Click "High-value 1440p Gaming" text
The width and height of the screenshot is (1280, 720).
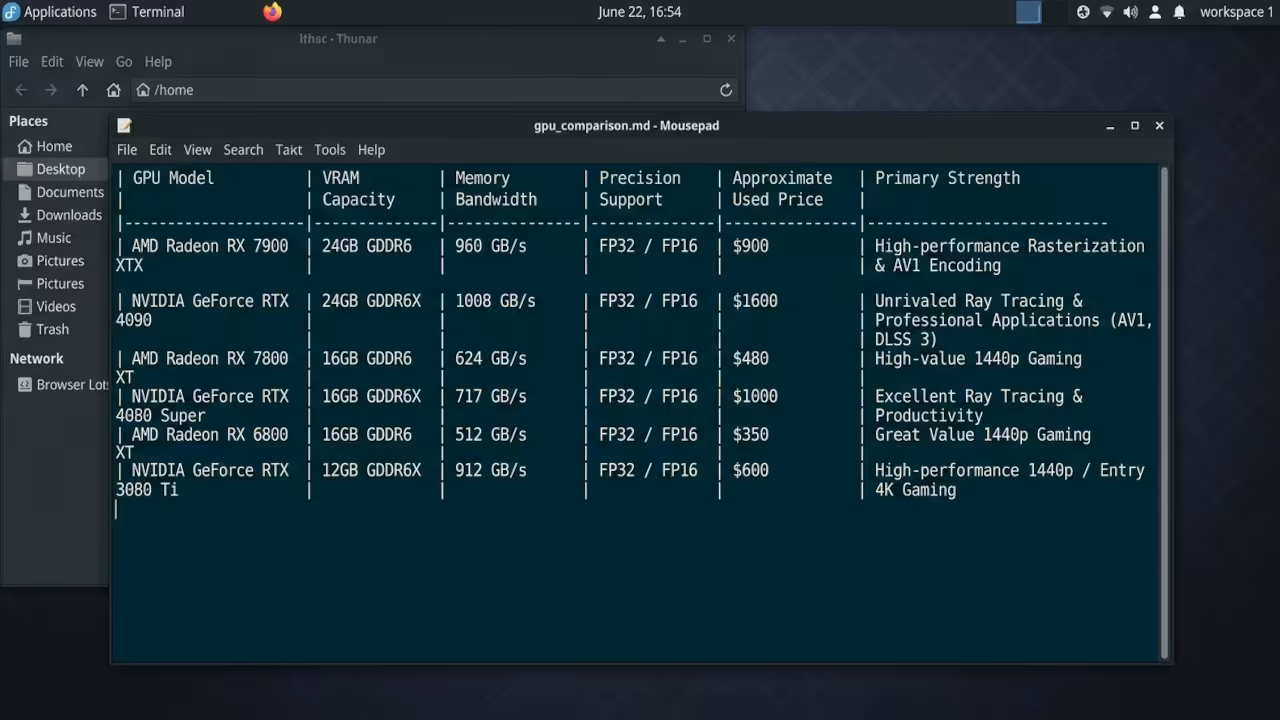[978, 359]
